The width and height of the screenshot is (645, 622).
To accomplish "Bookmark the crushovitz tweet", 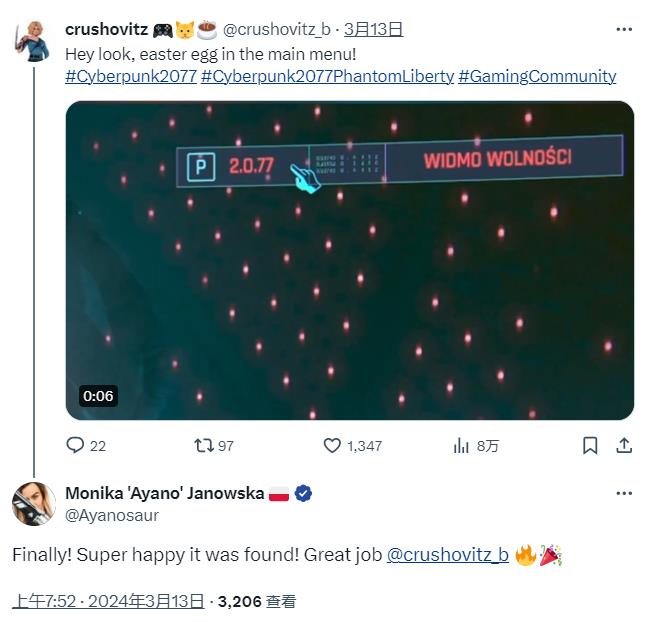I will (590, 446).
